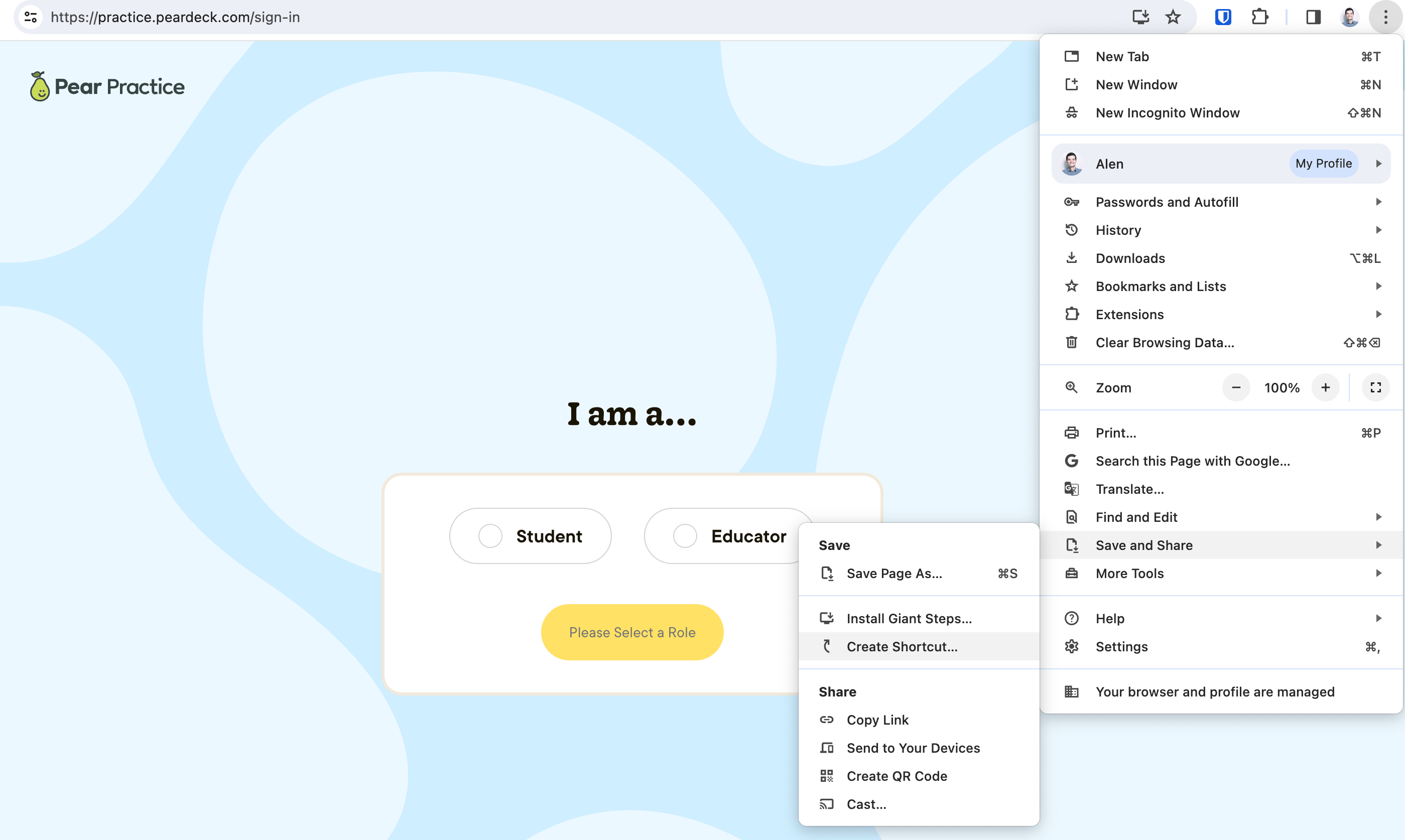
Task: Open Settings from the Chrome menu
Action: coord(1221,646)
